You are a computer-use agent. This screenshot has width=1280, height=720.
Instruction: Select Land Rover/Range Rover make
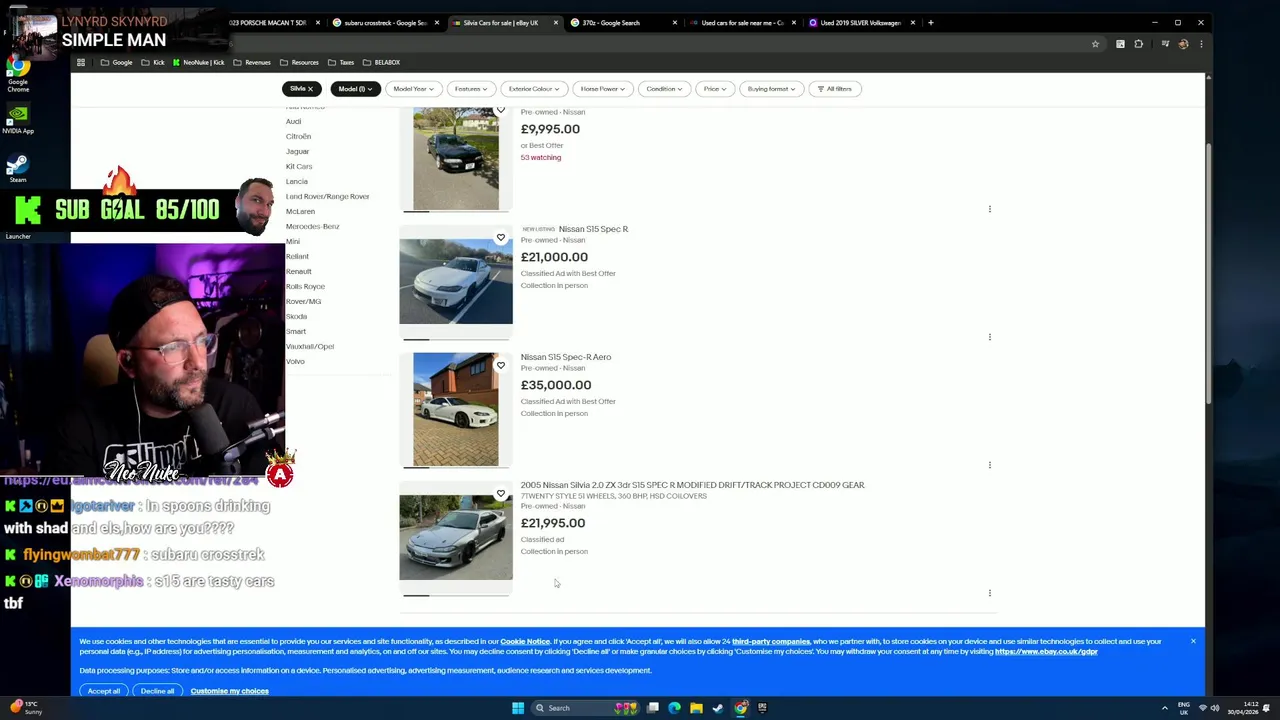[327, 196]
